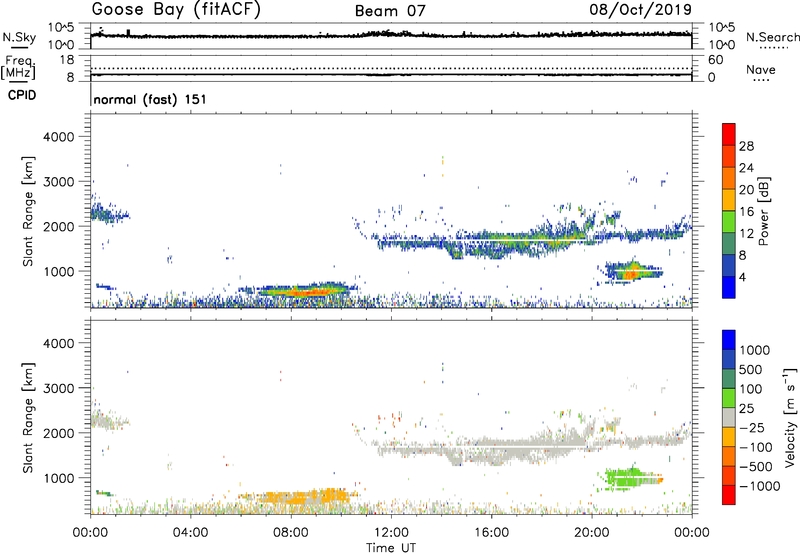The width and height of the screenshot is (800, 554).
Task: Click the '12:00' time tick label
Action: click(391, 533)
